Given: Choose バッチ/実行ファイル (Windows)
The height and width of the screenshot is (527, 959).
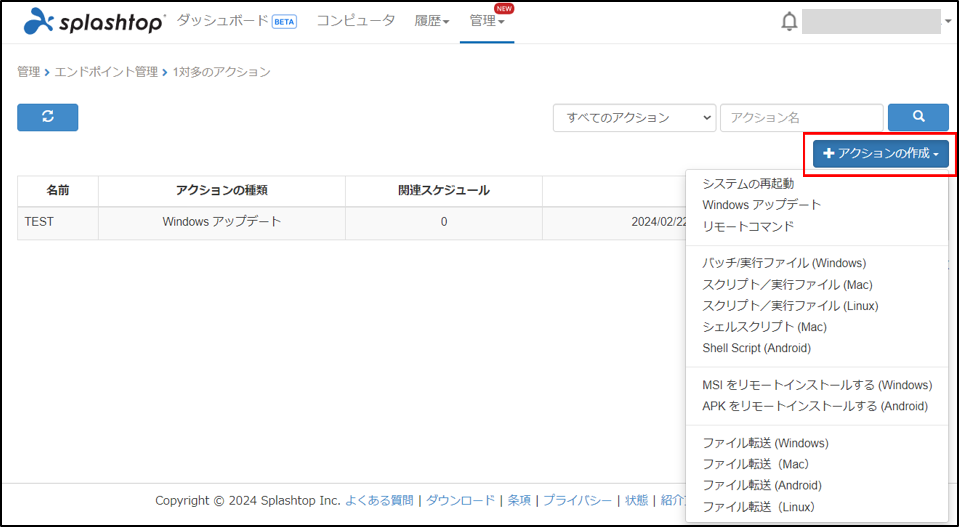Looking at the screenshot, I should click(x=784, y=263).
